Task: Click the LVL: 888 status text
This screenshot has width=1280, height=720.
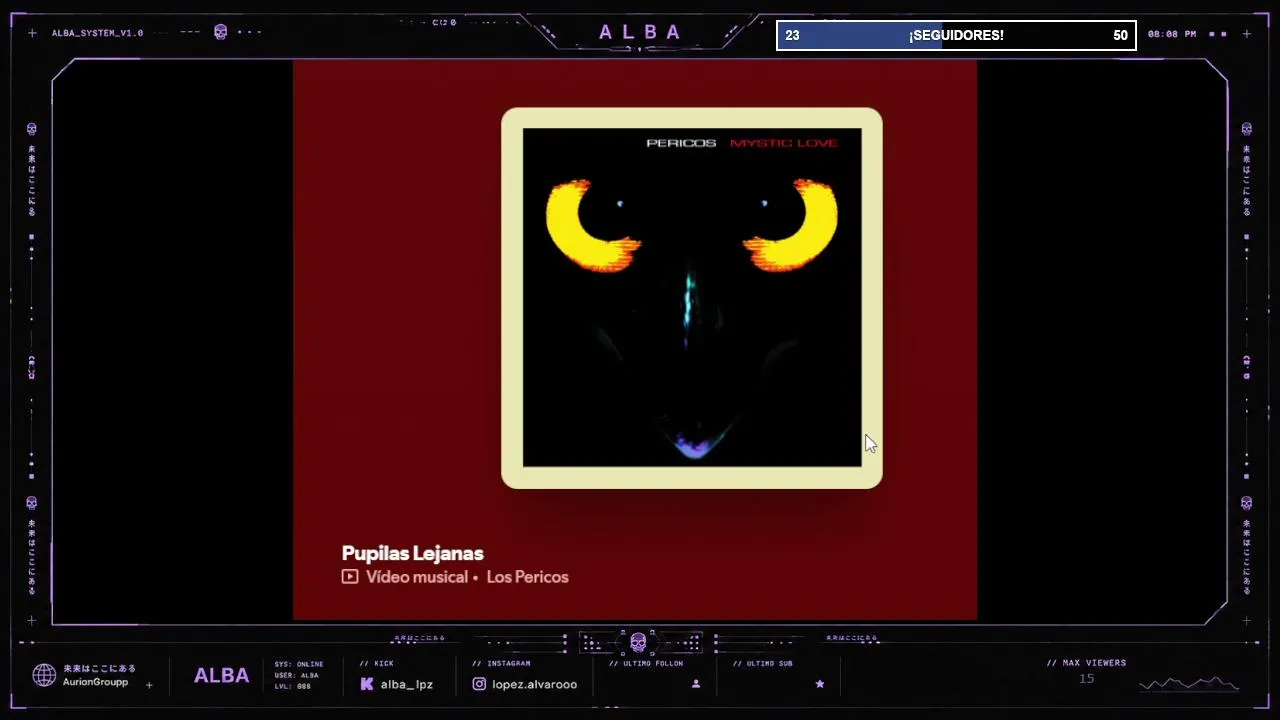Action: (x=292, y=686)
